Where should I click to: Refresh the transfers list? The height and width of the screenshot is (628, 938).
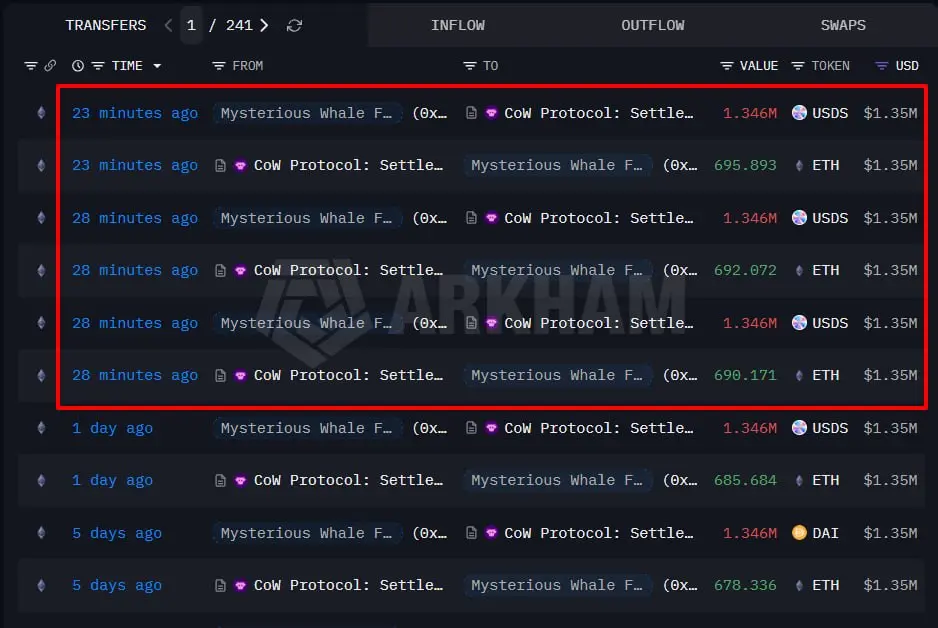pos(294,25)
